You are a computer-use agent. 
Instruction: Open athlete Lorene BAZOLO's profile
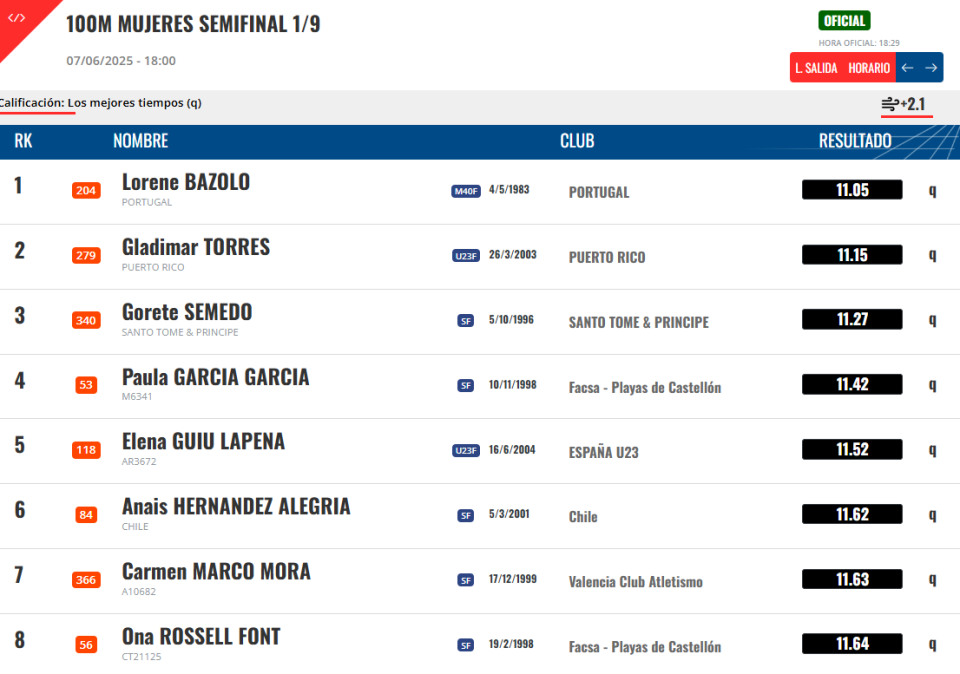click(186, 182)
